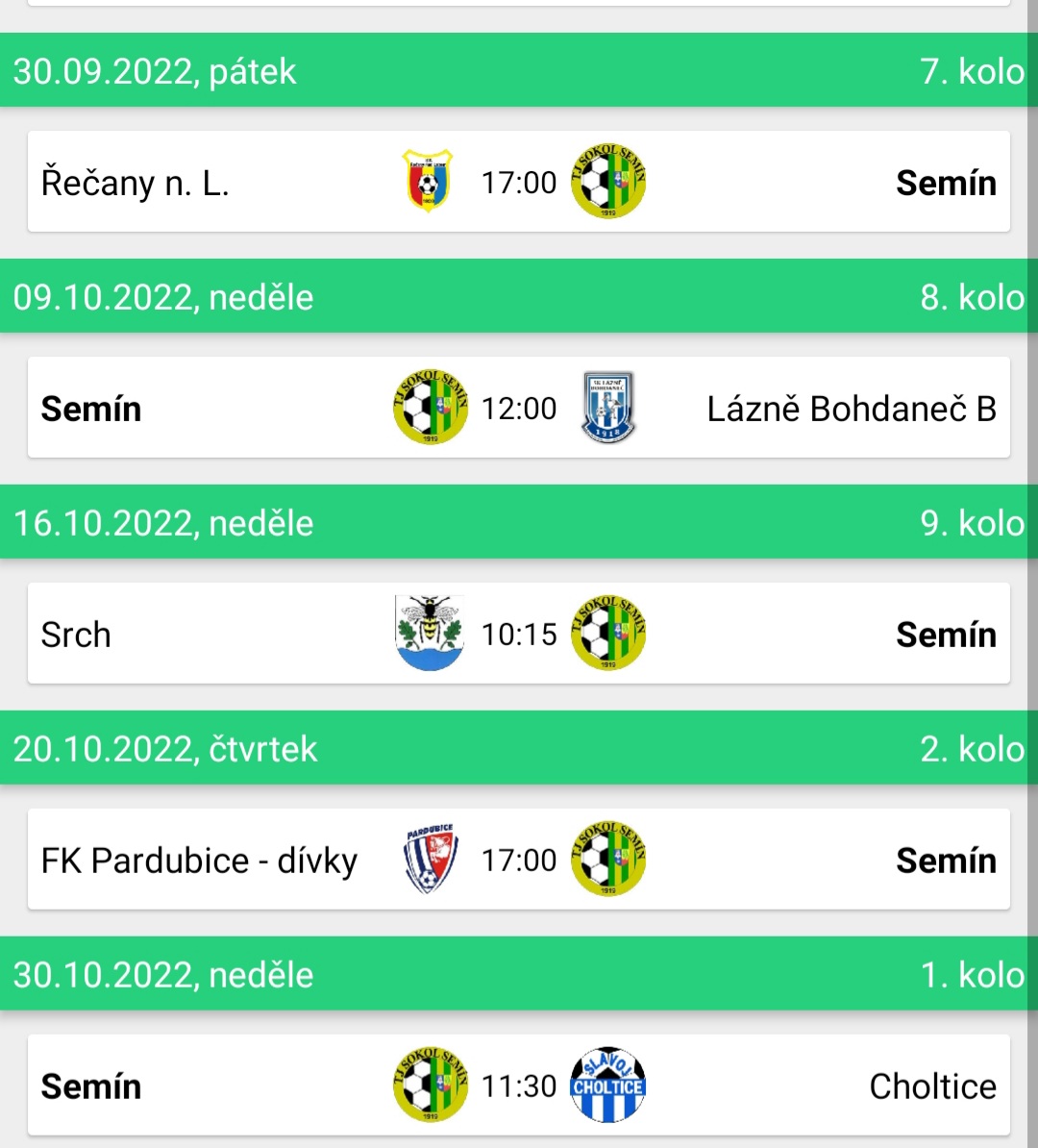Screen dimensions: 1038x1148
Task: Open the 10:15 Srch match time
Action: (519, 635)
